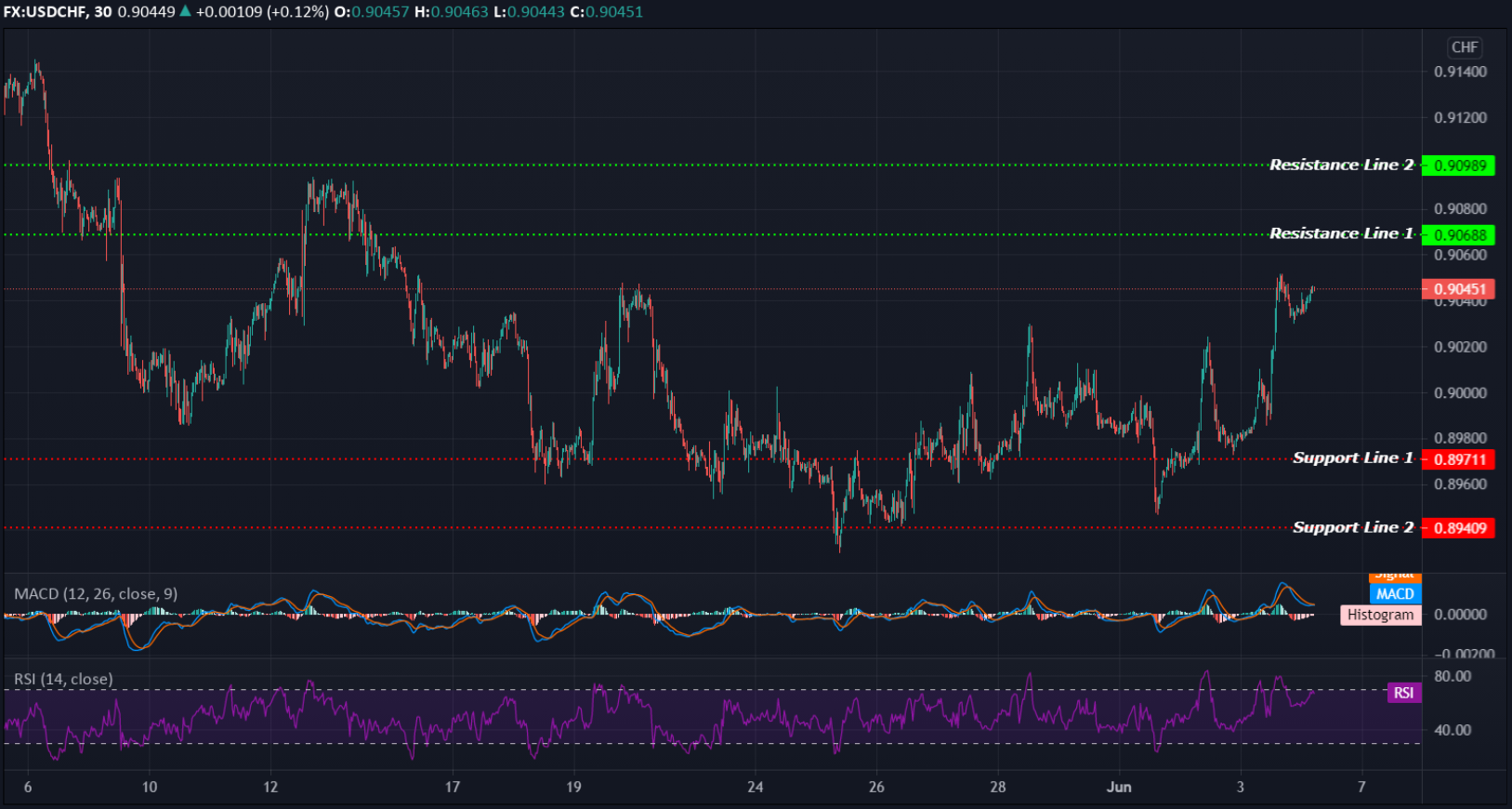The image size is (1512, 809).
Task: Click the high price value H:0.90463
Action: 451,12
